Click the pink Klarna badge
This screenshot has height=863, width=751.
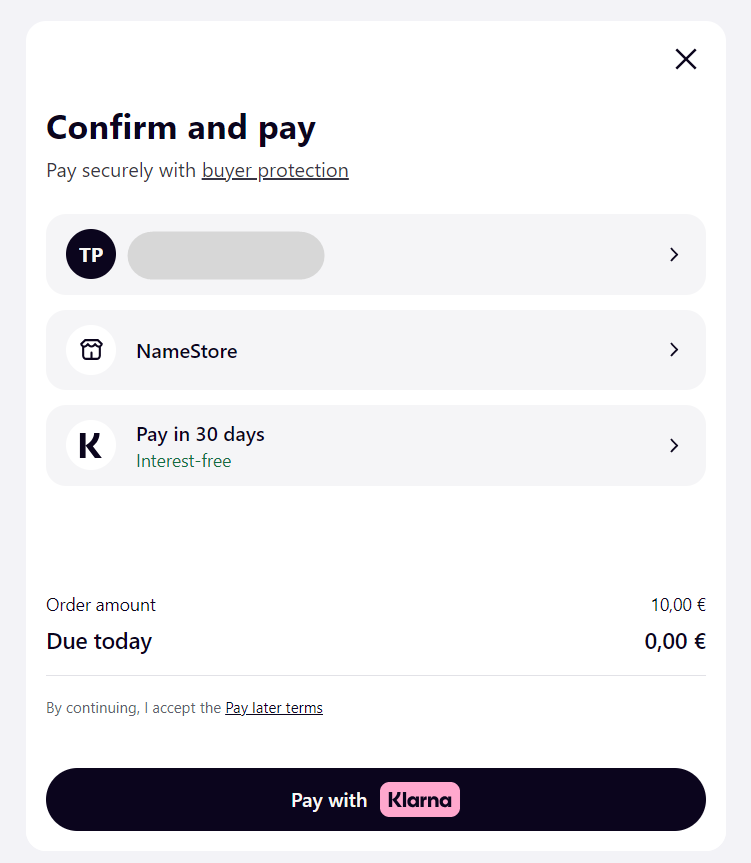tap(419, 800)
